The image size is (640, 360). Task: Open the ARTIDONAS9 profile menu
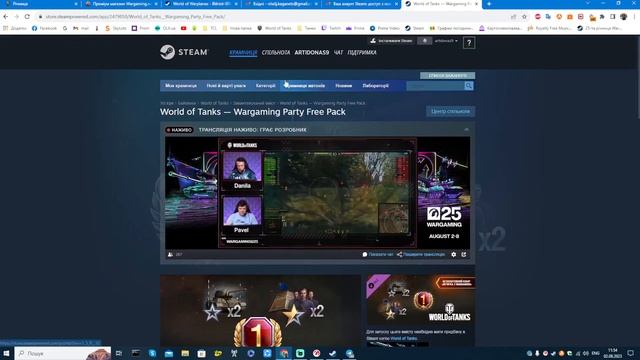tap(312, 53)
